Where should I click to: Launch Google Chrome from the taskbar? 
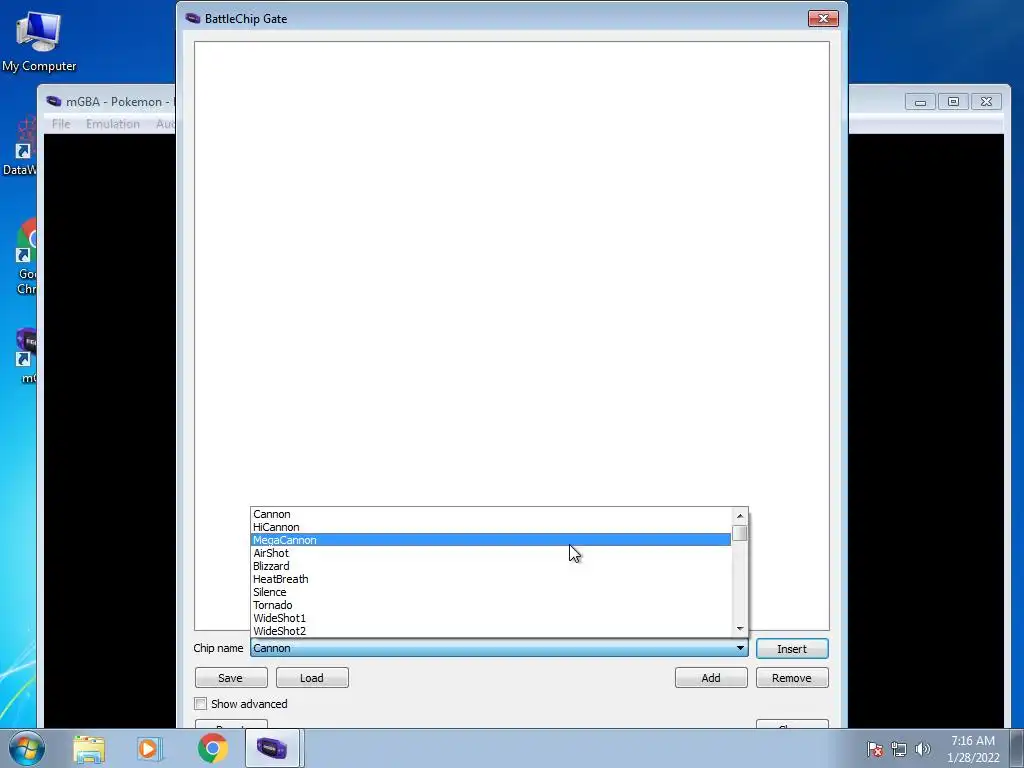212,748
